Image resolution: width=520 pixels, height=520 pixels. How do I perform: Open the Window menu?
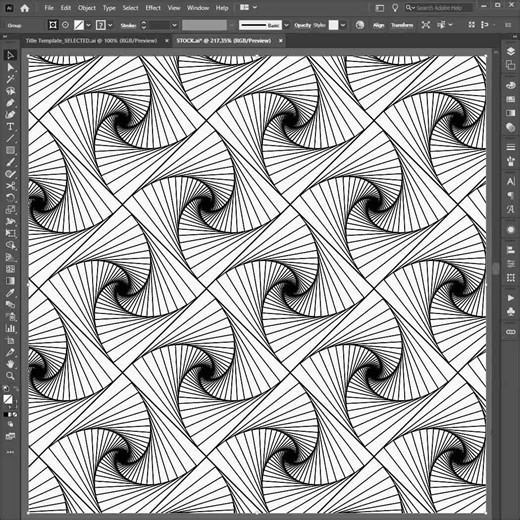(198, 8)
